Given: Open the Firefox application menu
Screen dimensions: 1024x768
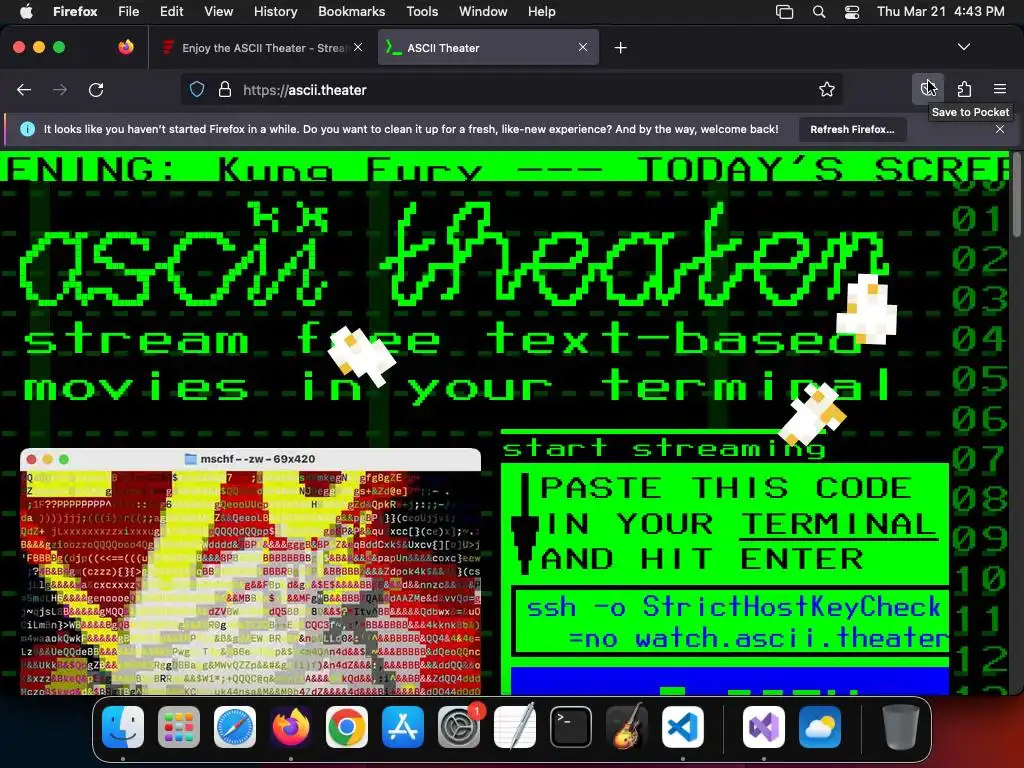Looking at the screenshot, I should tap(75, 11).
